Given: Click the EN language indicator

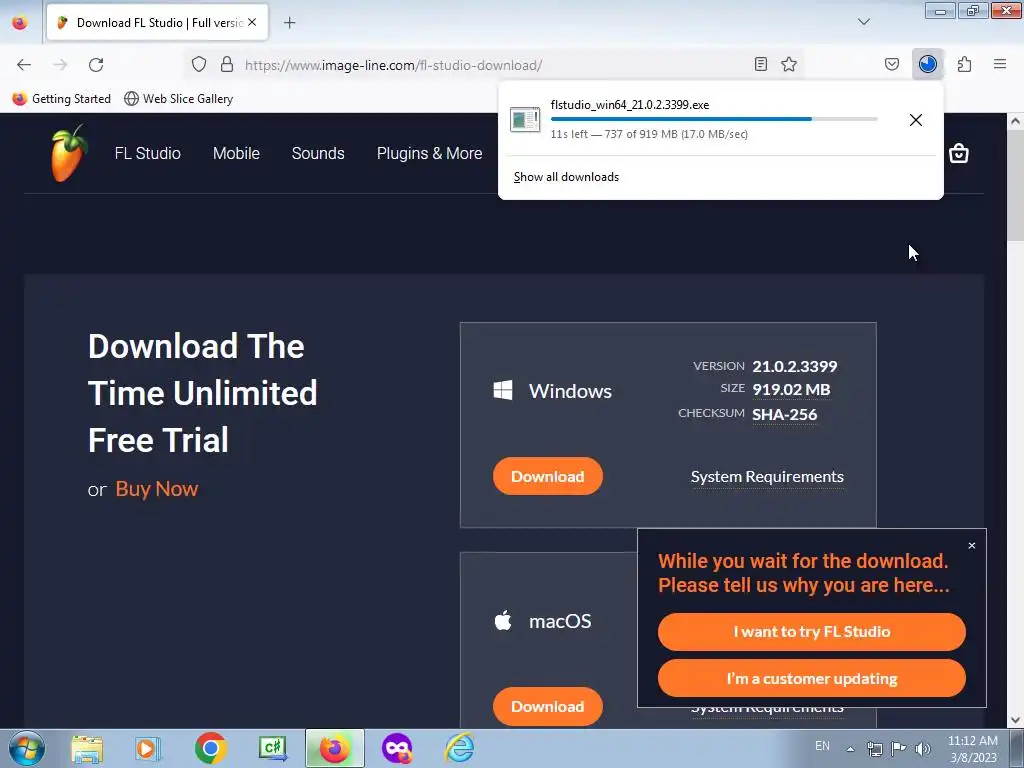Looking at the screenshot, I should point(822,746).
